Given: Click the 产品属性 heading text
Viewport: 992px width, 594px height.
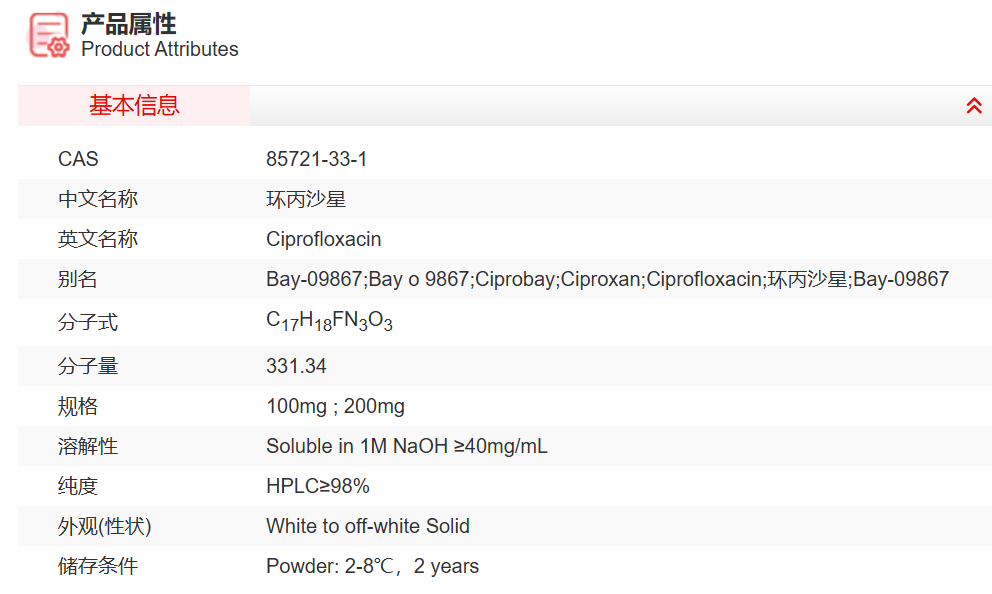Looking at the screenshot, I should (x=128, y=24).
